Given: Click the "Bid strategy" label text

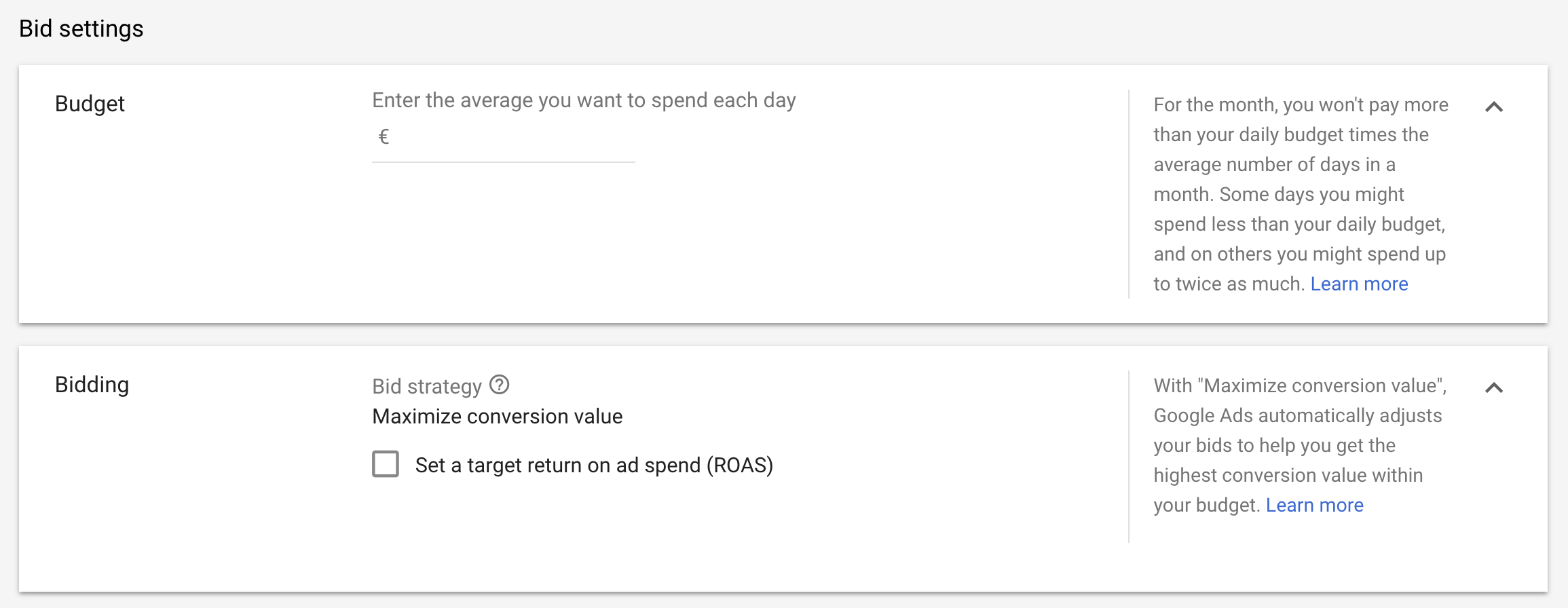Looking at the screenshot, I should [427, 386].
